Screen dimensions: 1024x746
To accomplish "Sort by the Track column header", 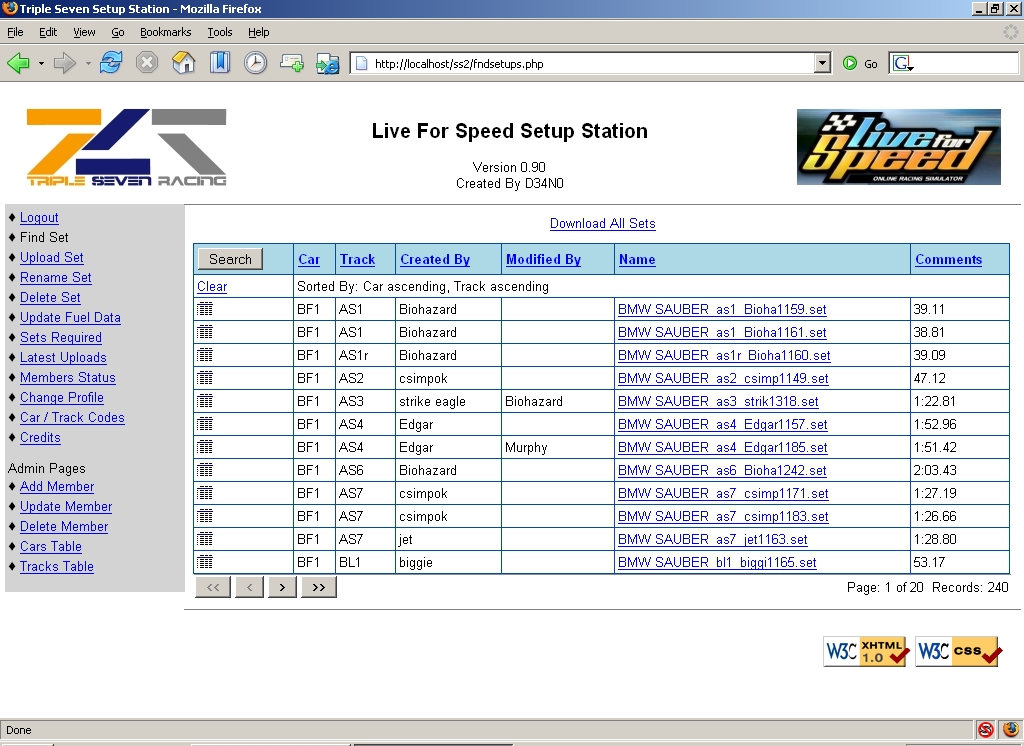I will tap(357, 259).
